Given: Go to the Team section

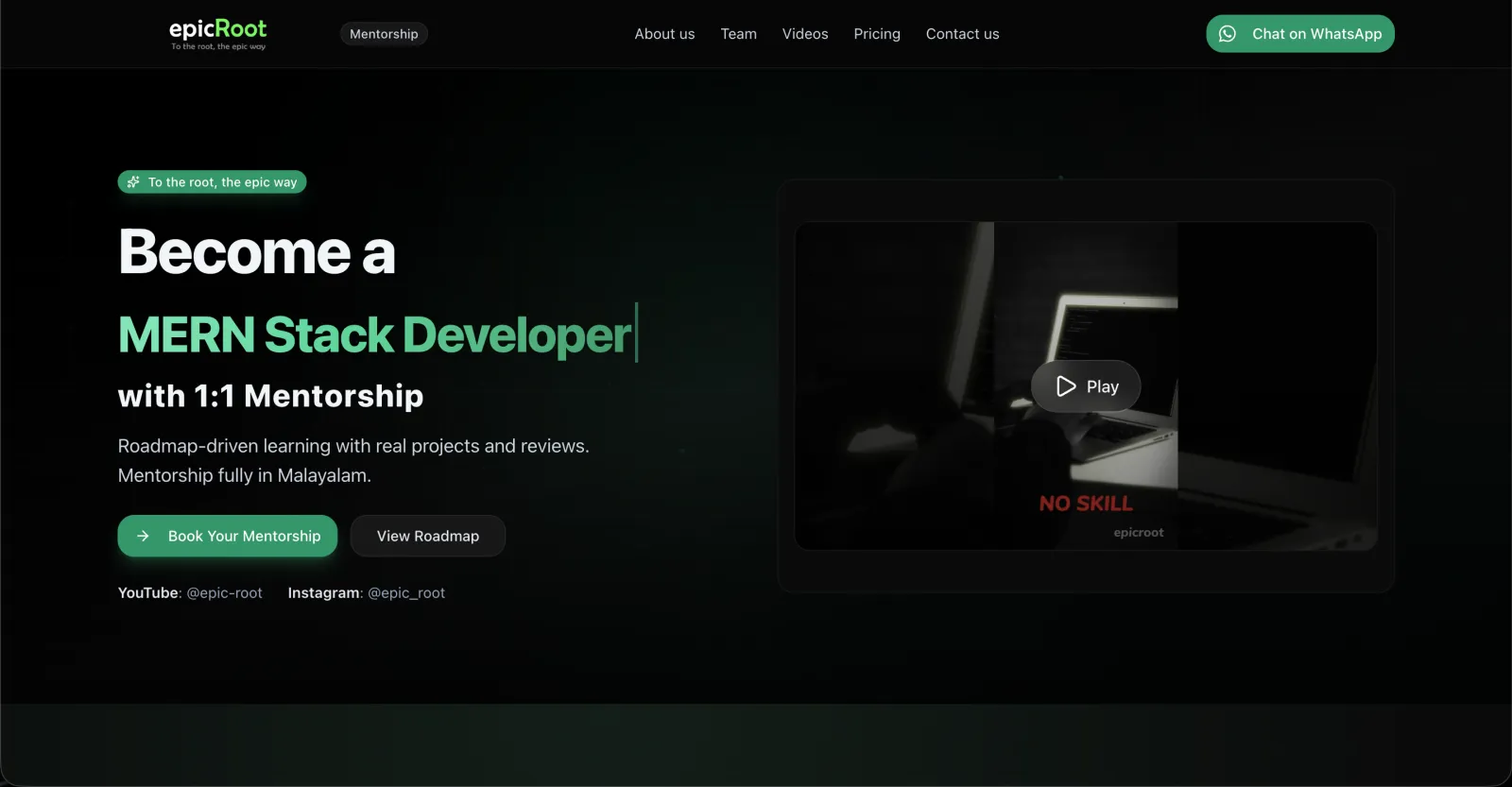Looking at the screenshot, I should pyautogui.click(x=739, y=34).
